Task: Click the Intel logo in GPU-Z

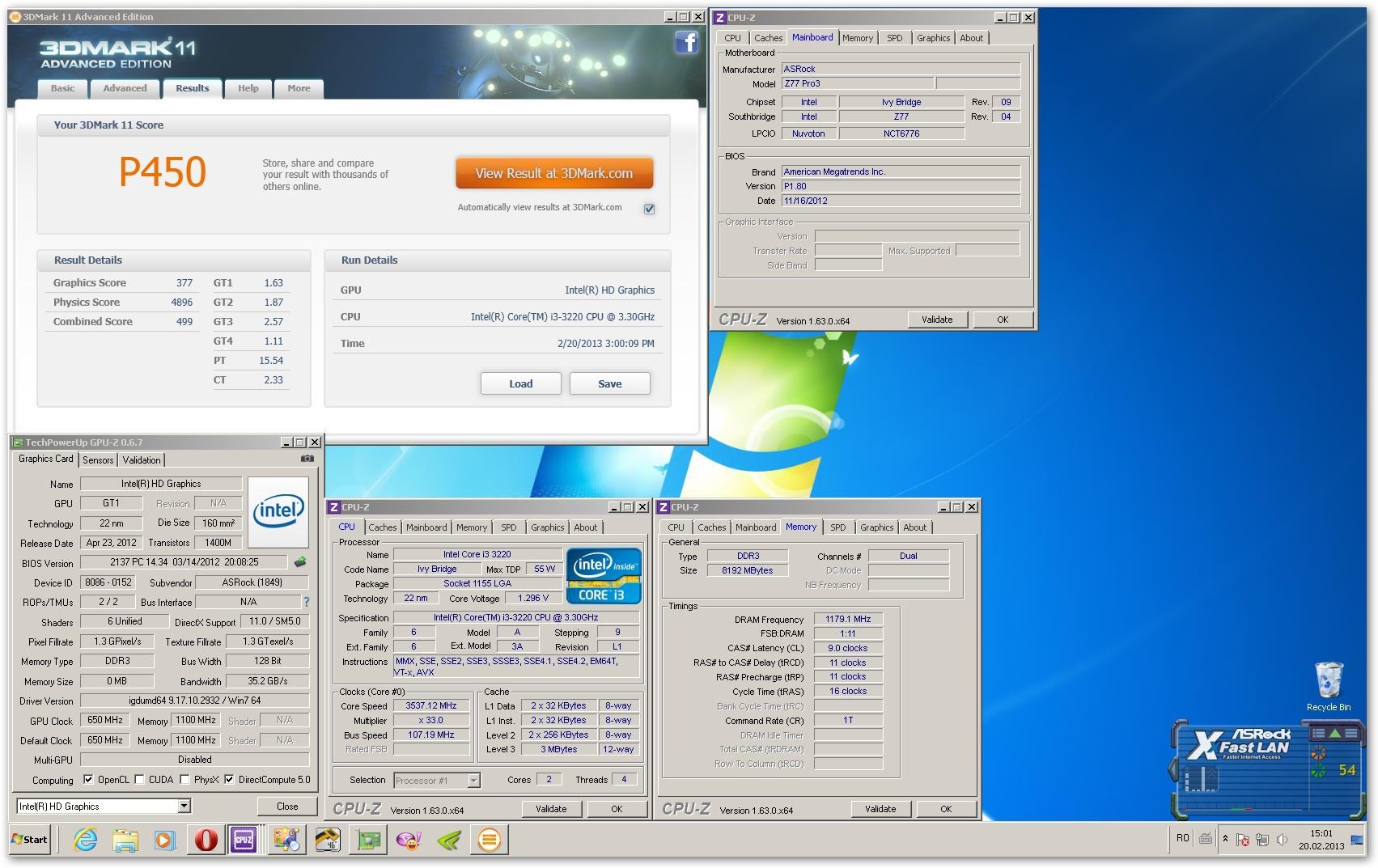Action: 278,512
